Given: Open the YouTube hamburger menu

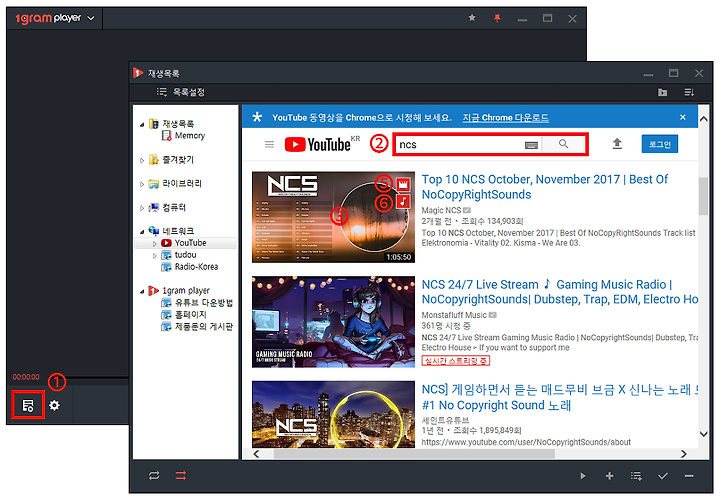Looking at the screenshot, I should tap(270, 145).
